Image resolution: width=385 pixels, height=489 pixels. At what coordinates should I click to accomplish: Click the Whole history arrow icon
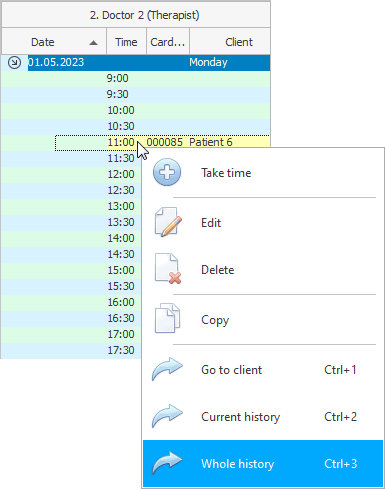click(x=167, y=463)
